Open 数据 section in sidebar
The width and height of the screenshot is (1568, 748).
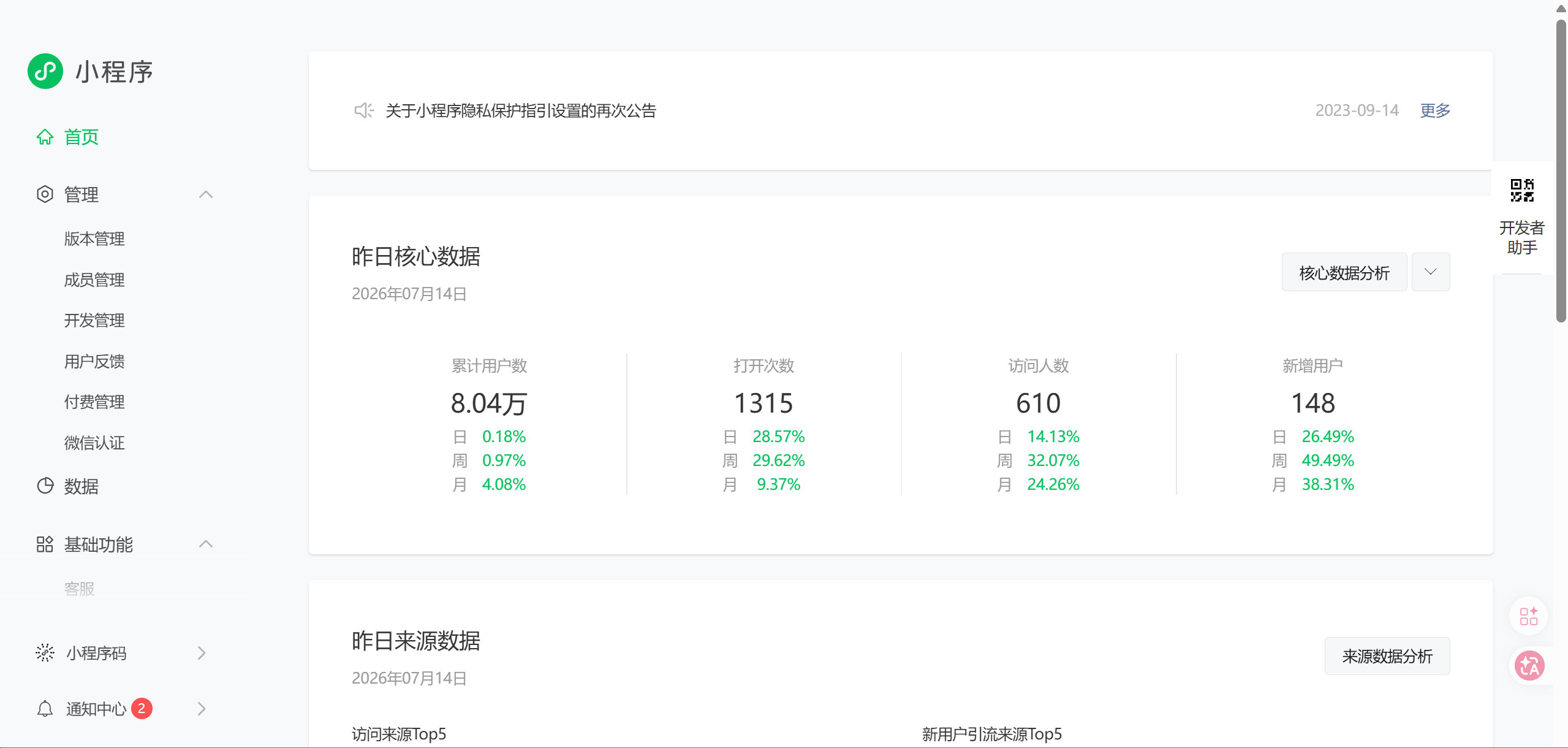tap(81, 486)
